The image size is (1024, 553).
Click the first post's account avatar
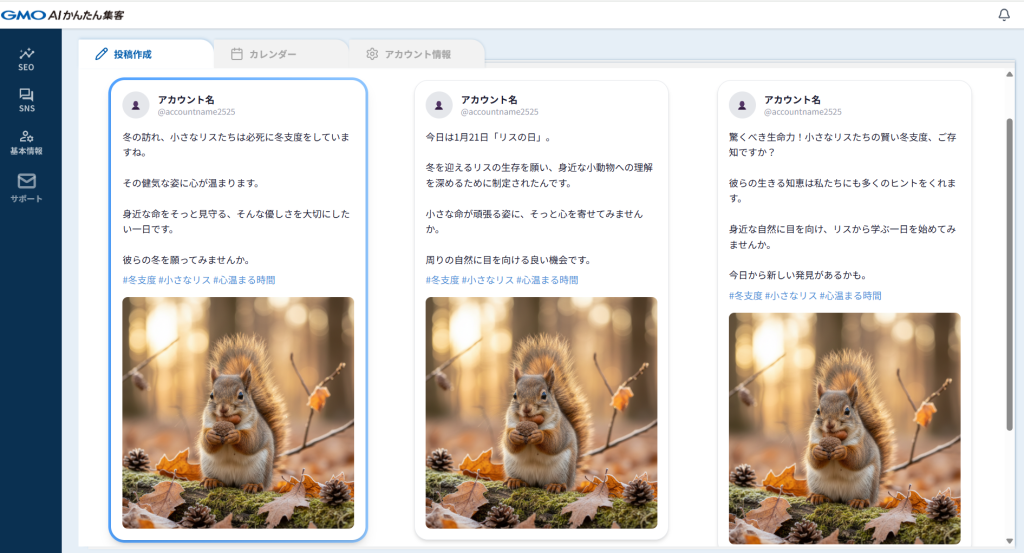(136, 105)
